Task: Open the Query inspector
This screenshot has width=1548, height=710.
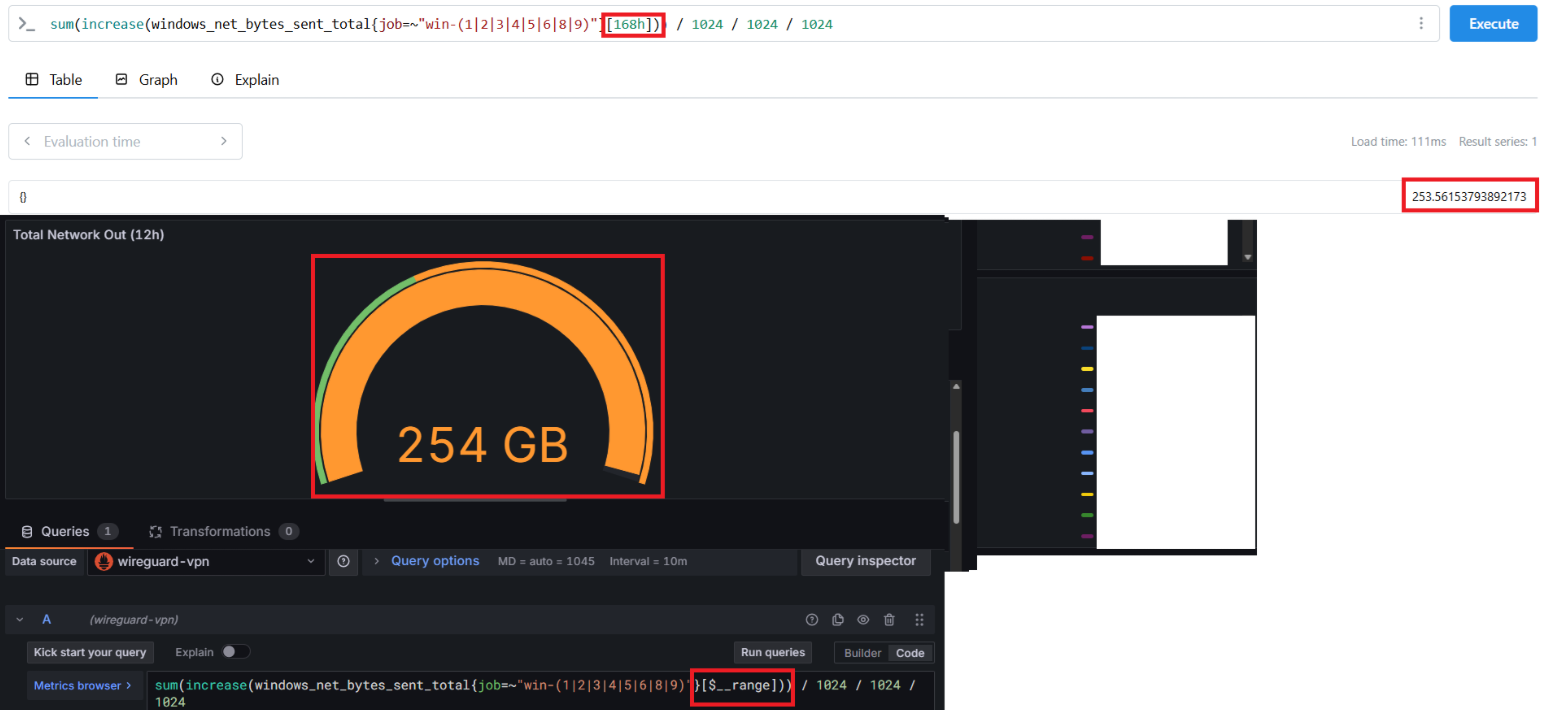Action: tap(865, 561)
